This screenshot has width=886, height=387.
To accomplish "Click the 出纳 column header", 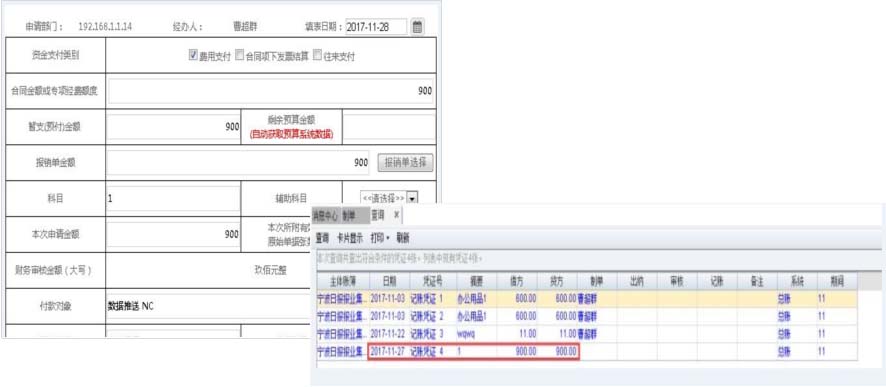I will [637, 281].
